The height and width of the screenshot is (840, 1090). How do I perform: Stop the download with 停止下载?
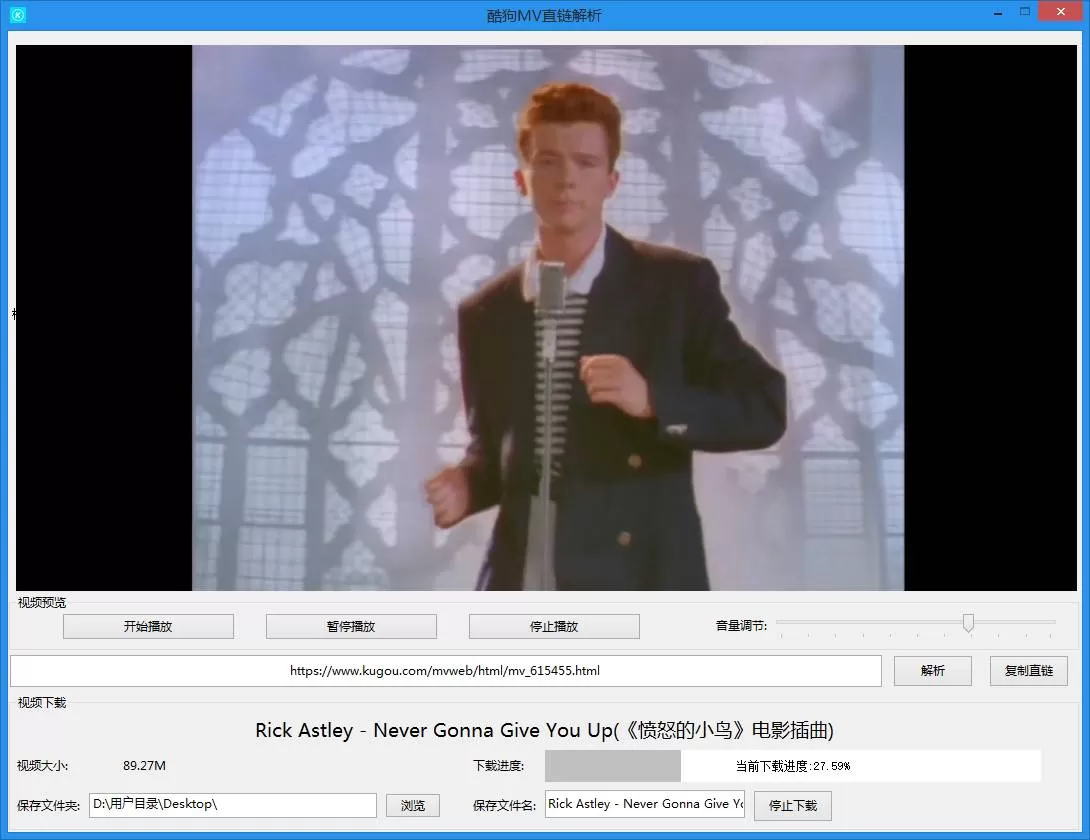[x=792, y=805]
